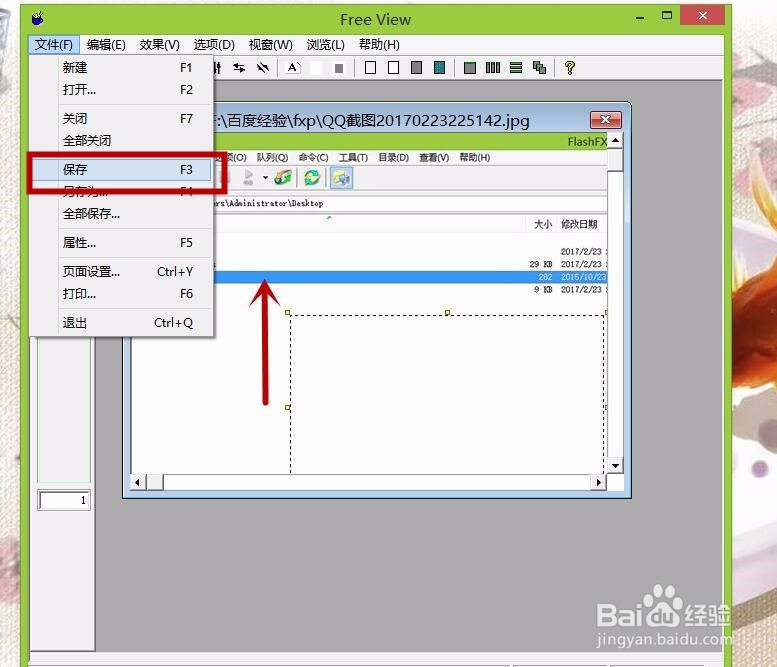Open the 选项(D) menu

click(214, 45)
